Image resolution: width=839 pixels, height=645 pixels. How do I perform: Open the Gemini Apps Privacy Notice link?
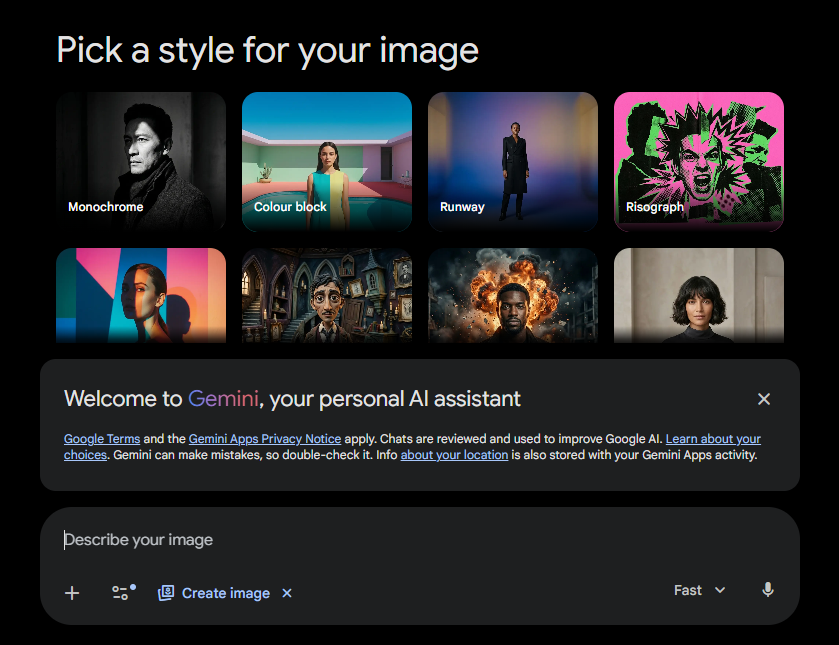click(x=265, y=439)
